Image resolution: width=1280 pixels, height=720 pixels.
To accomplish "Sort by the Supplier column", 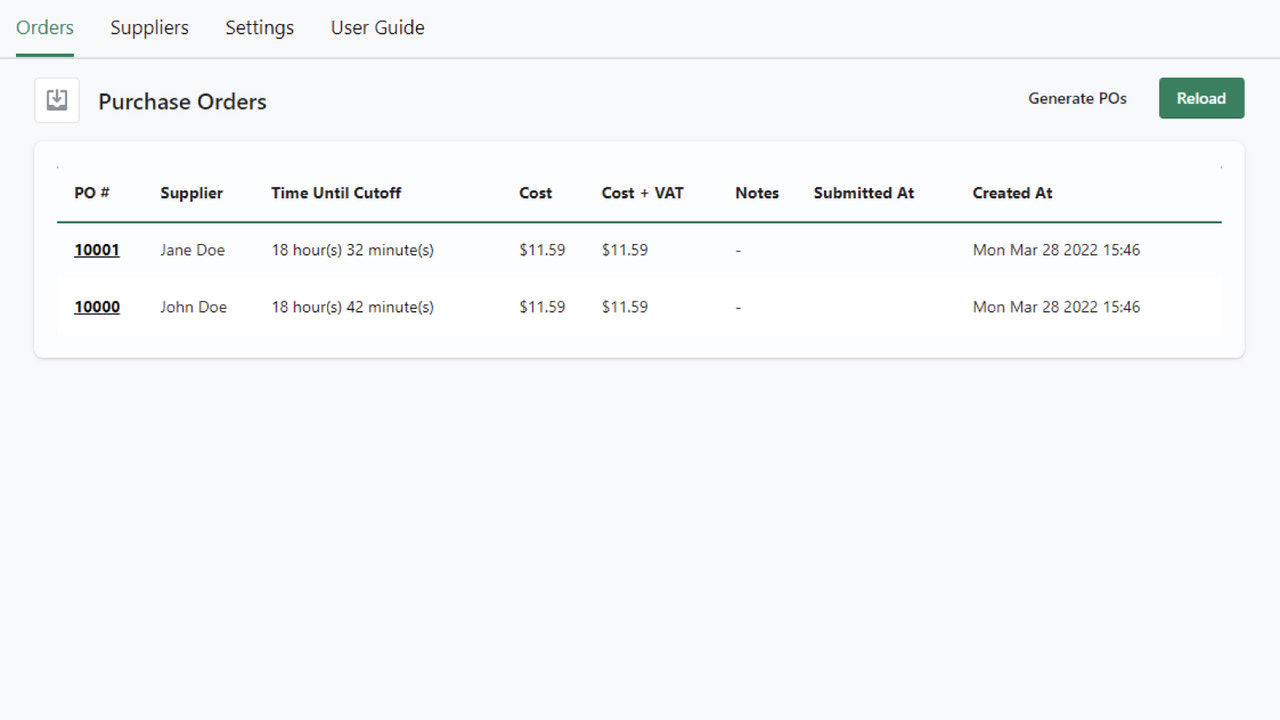I will tap(191, 193).
